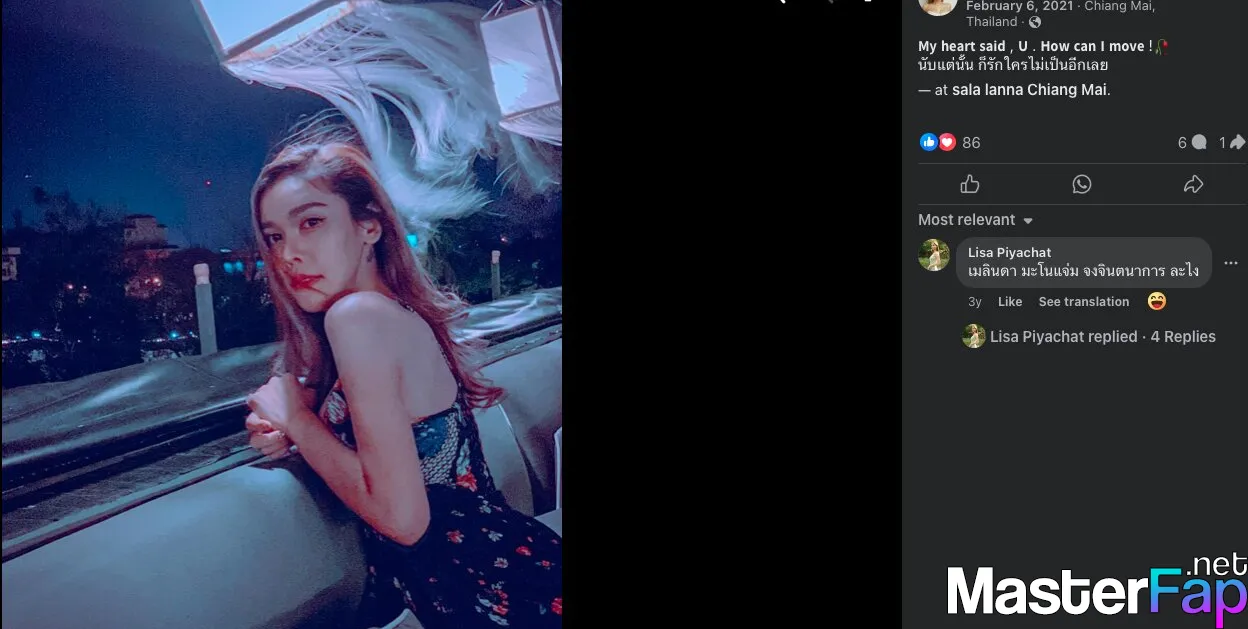Share the post with the arrow button
Screen dimensions: 1248x629
[x=1193, y=184]
